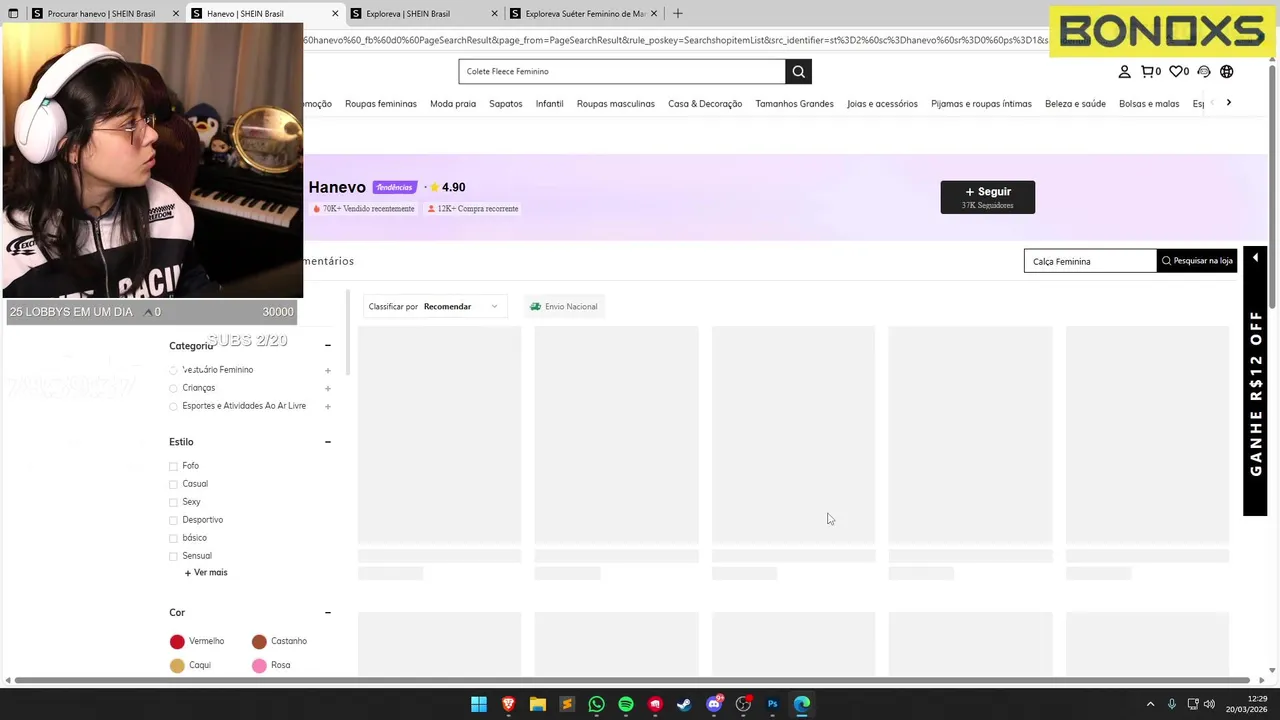Open Sublime Text from taskbar
Image resolution: width=1280 pixels, height=720 pixels.
click(567, 704)
